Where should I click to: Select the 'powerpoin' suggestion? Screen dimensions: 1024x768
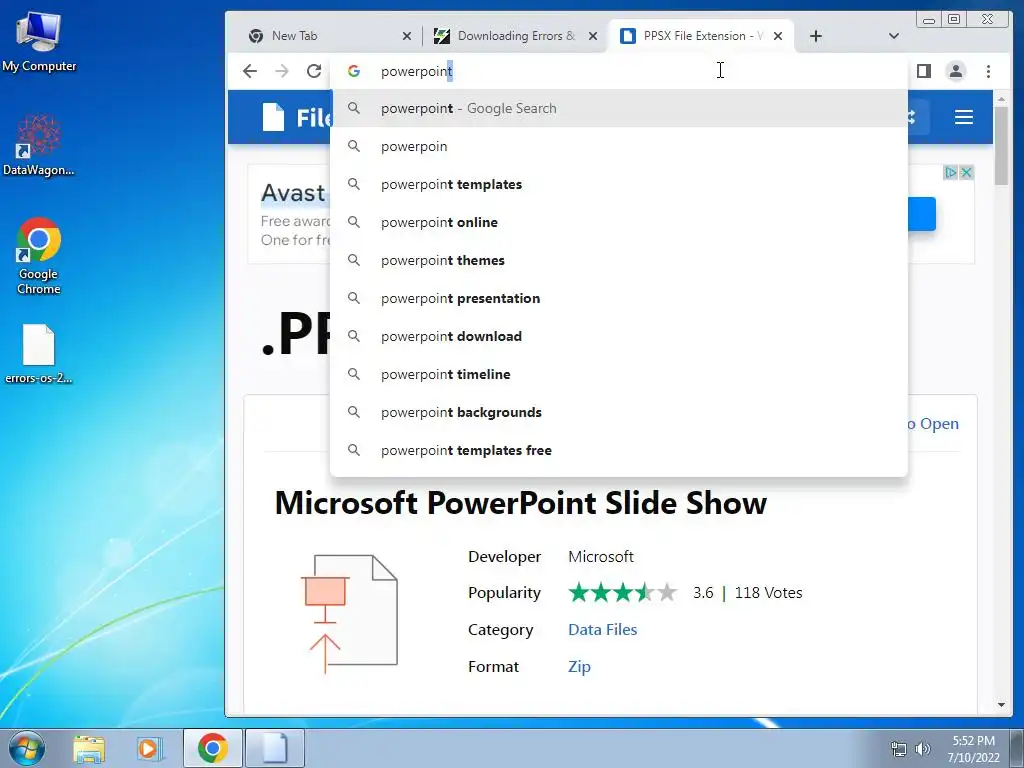[x=619, y=146]
